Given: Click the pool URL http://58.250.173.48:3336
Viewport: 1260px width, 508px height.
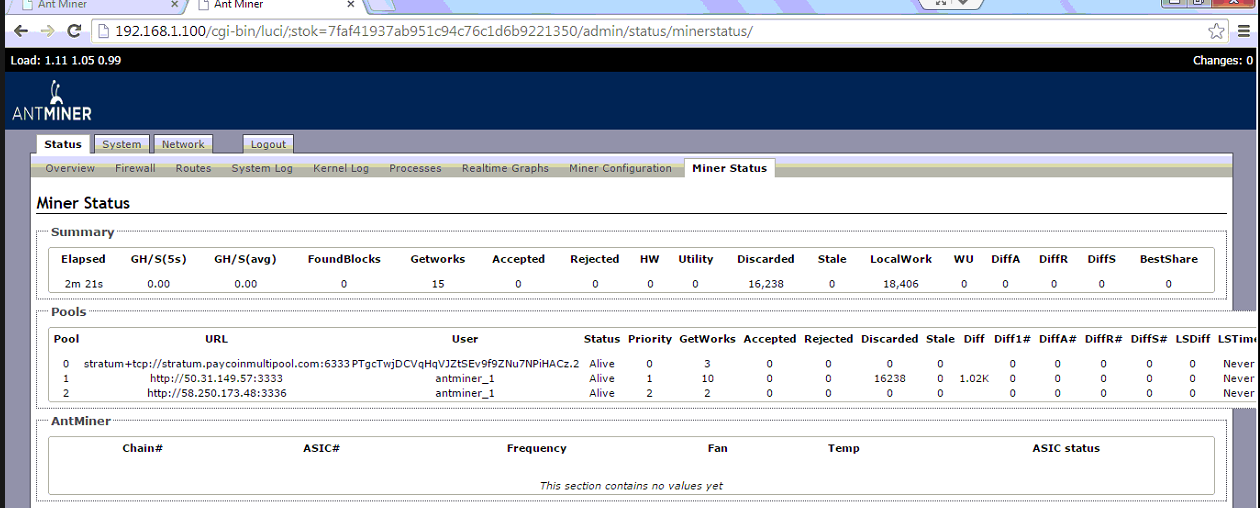Looking at the screenshot, I should (x=217, y=394).
